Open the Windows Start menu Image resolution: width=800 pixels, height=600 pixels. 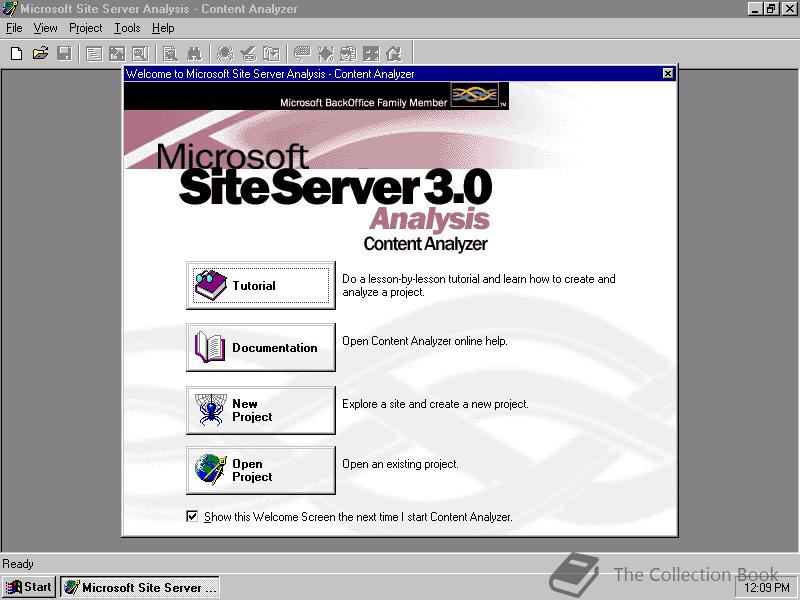[29, 587]
